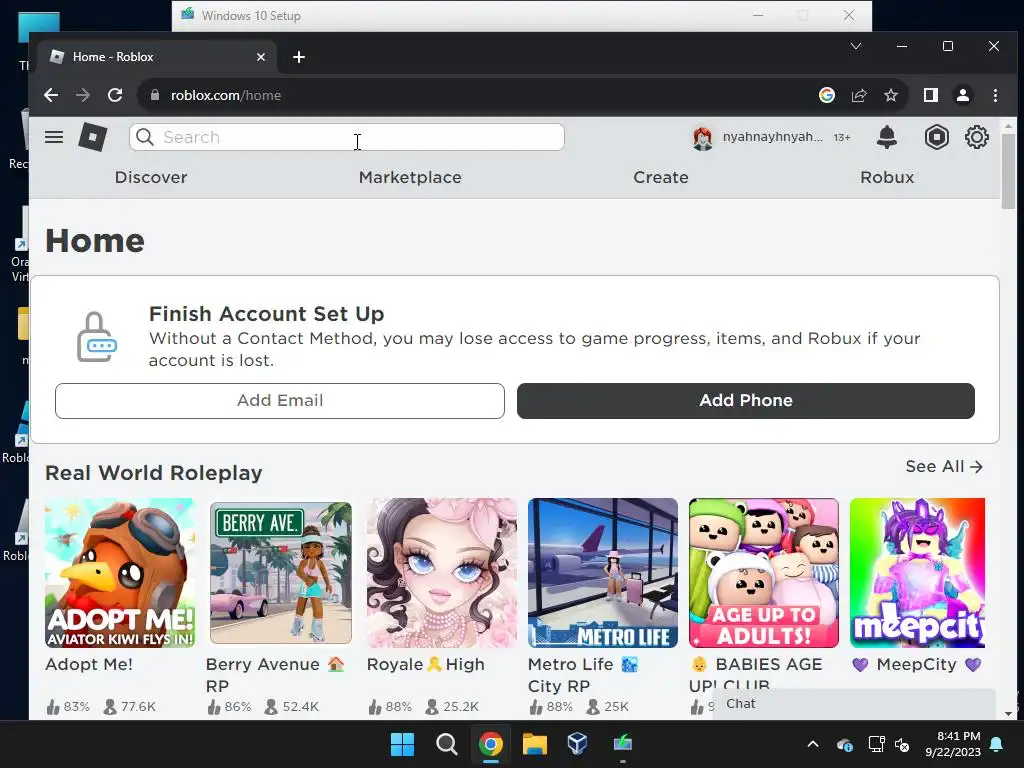Open the Metro Life City RP thumbnail
The image size is (1024, 768).
[x=603, y=573]
